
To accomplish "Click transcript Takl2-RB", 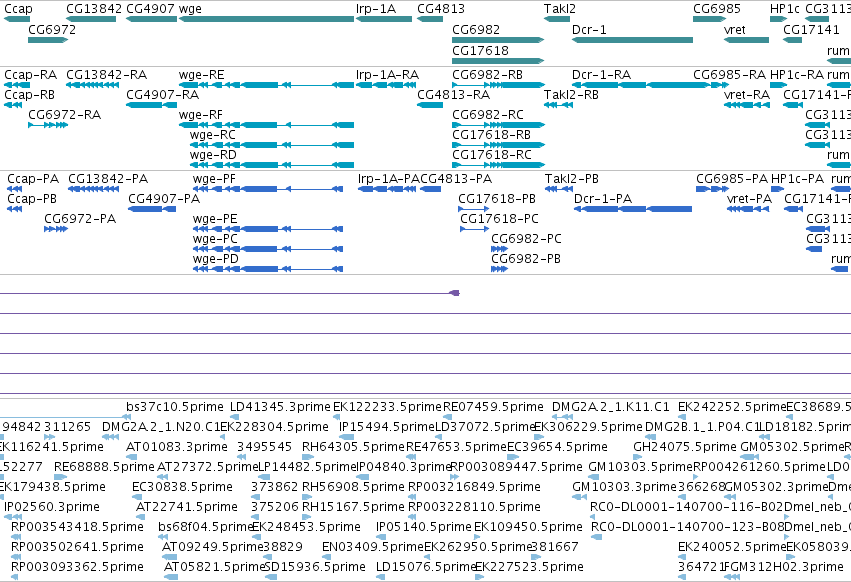I will click(558, 105).
